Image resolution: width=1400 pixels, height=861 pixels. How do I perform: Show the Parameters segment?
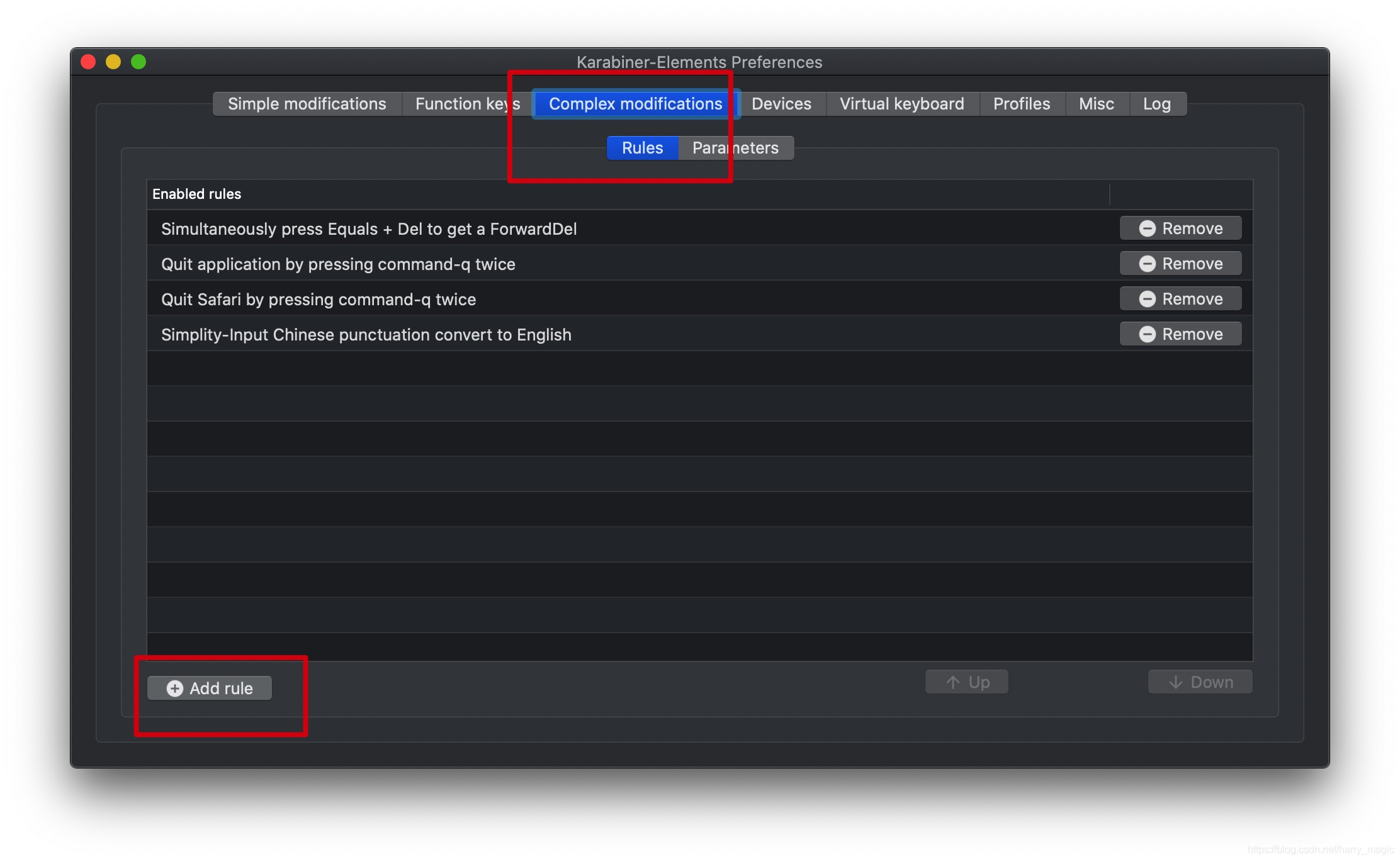(x=735, y=148)
